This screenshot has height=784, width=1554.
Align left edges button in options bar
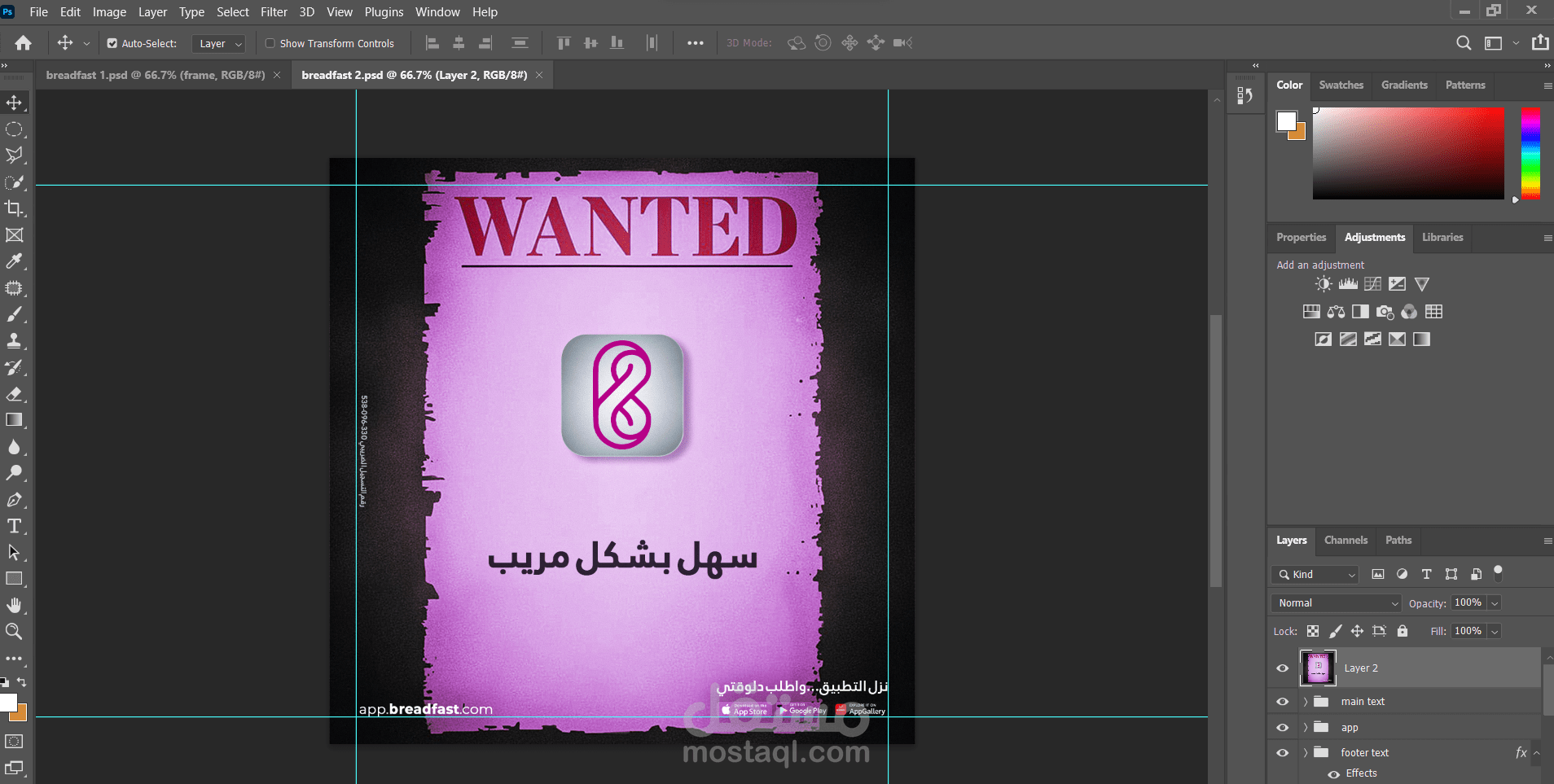tap(432, 43)
